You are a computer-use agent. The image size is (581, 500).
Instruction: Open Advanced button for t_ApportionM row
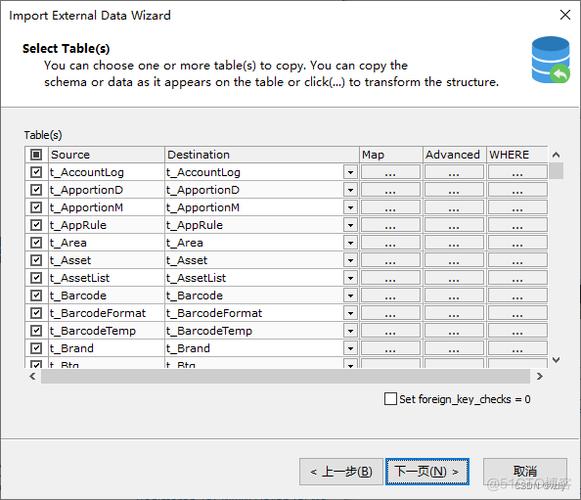[x=454, y=207]
